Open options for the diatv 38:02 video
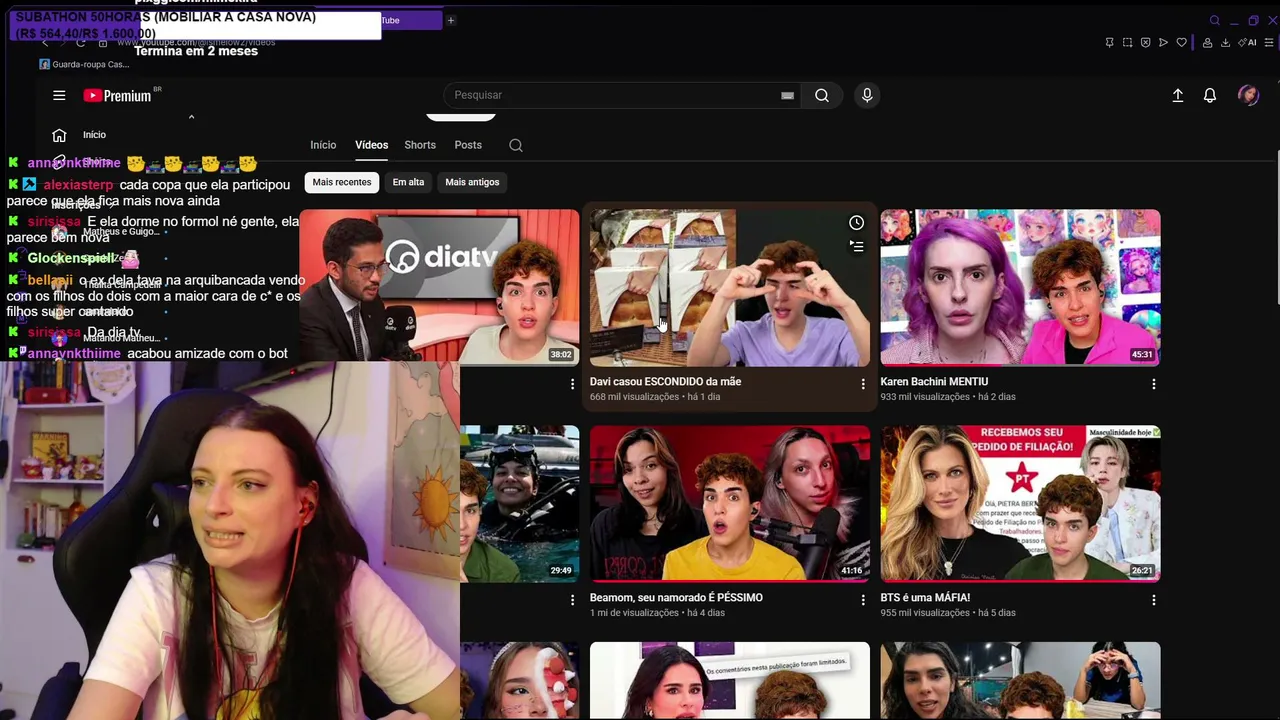This screenshot has height=720, width=1280. click(572, 384)
